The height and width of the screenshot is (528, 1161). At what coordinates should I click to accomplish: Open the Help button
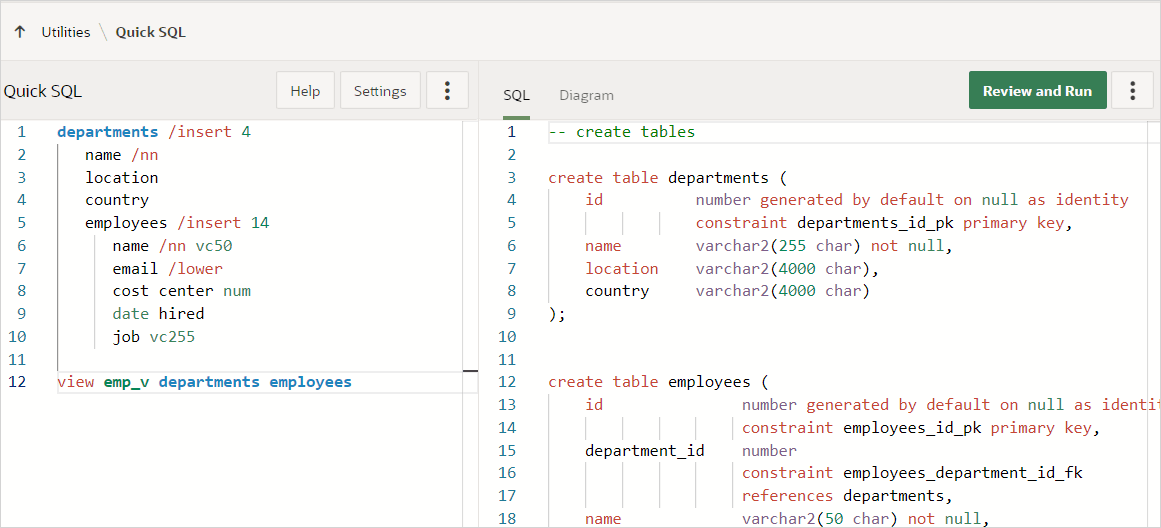tap(305, 90)
